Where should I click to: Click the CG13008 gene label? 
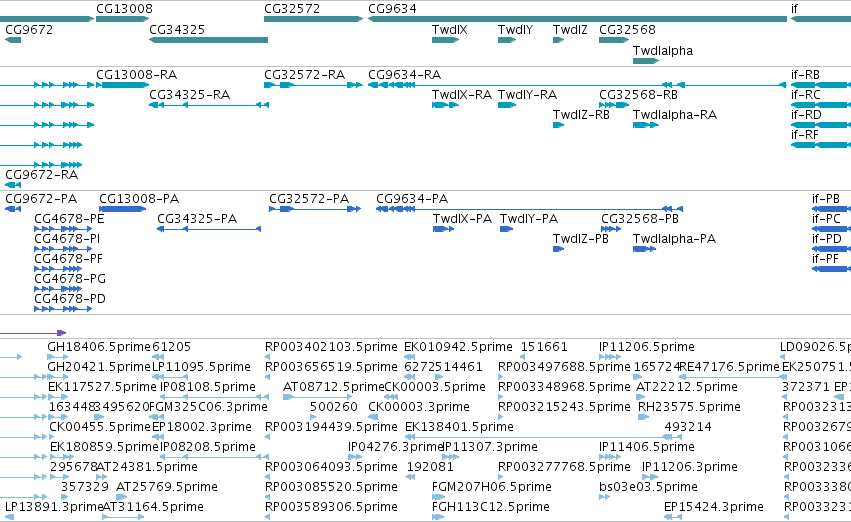[x=124, y=9]
